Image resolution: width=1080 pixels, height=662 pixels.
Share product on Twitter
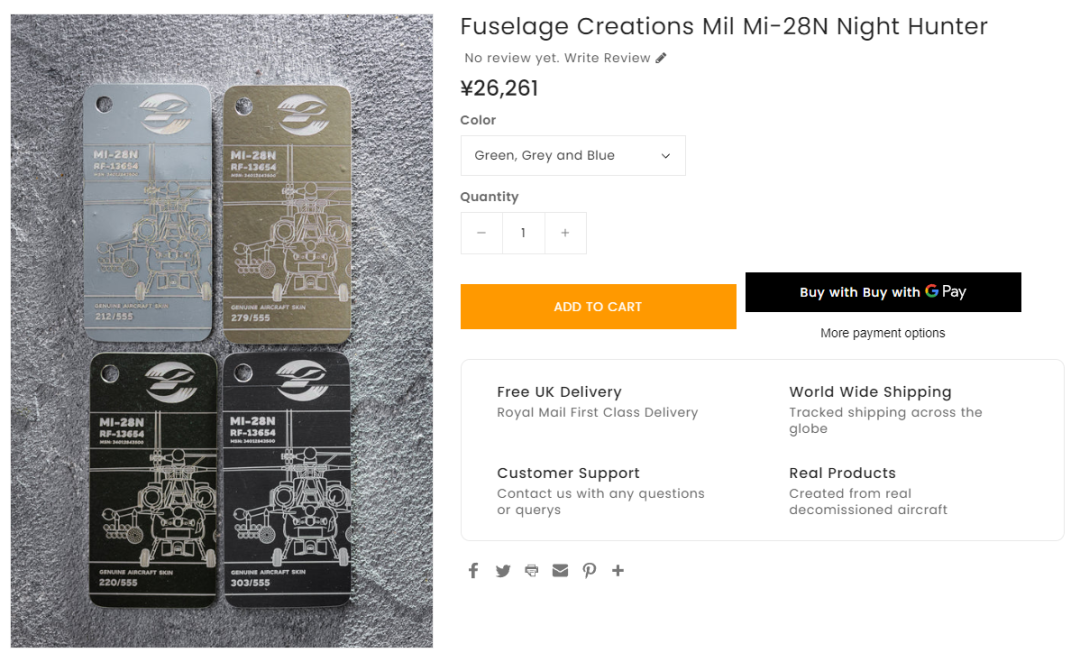(503, 570)
